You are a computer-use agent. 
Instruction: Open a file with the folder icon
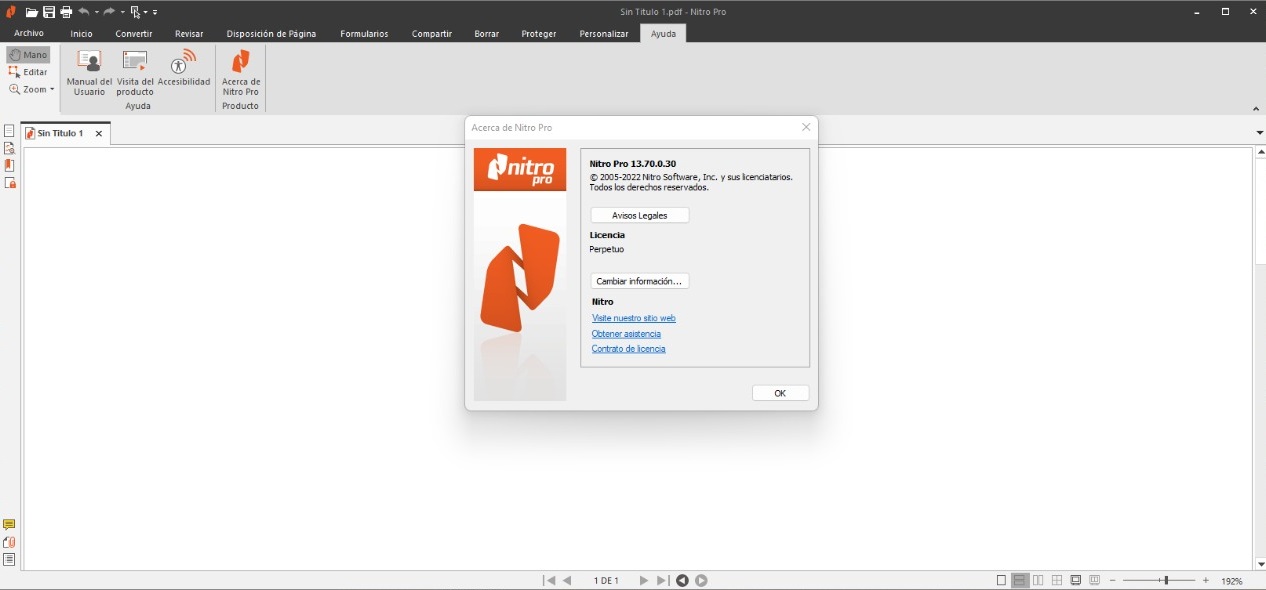[x=32, y=12]
